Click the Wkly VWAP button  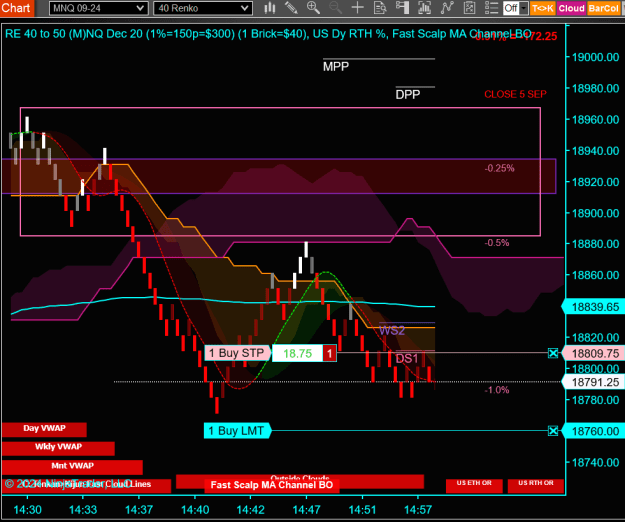pyautogui.click(x=58, y=448)
